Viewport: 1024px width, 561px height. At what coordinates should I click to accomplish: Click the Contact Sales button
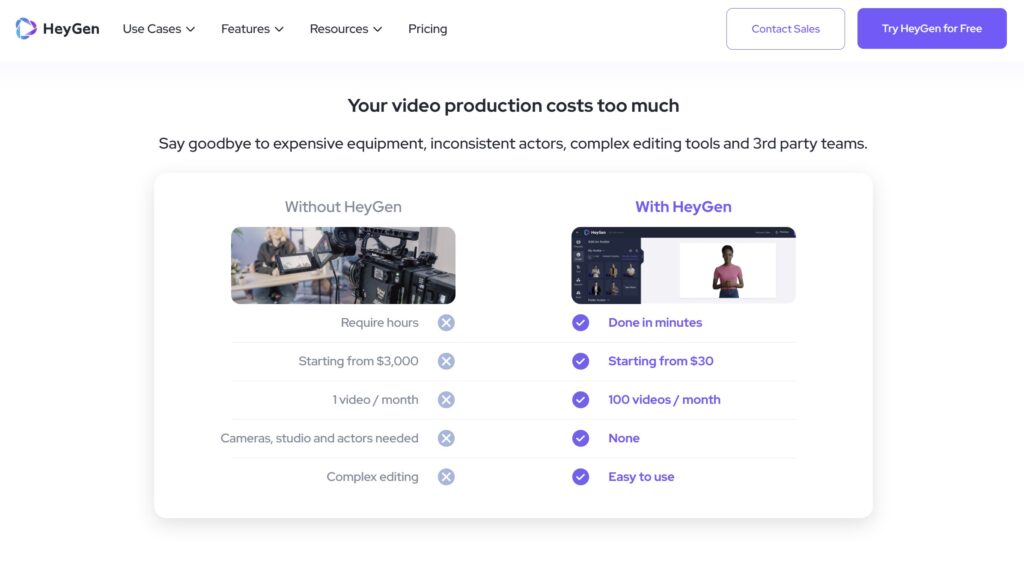786,29
